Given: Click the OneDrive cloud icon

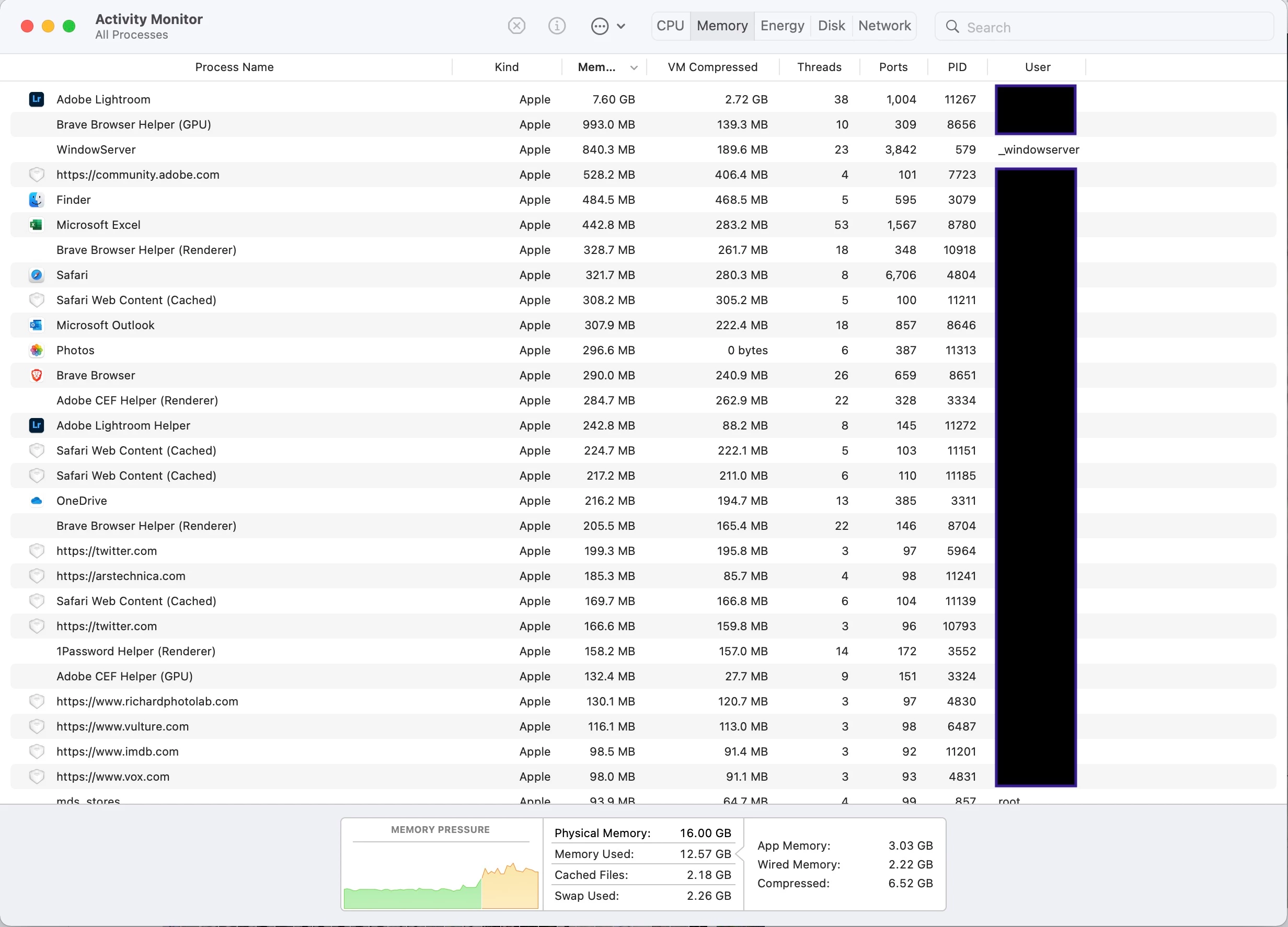Looking at the screenshot, I should point(37,501).
